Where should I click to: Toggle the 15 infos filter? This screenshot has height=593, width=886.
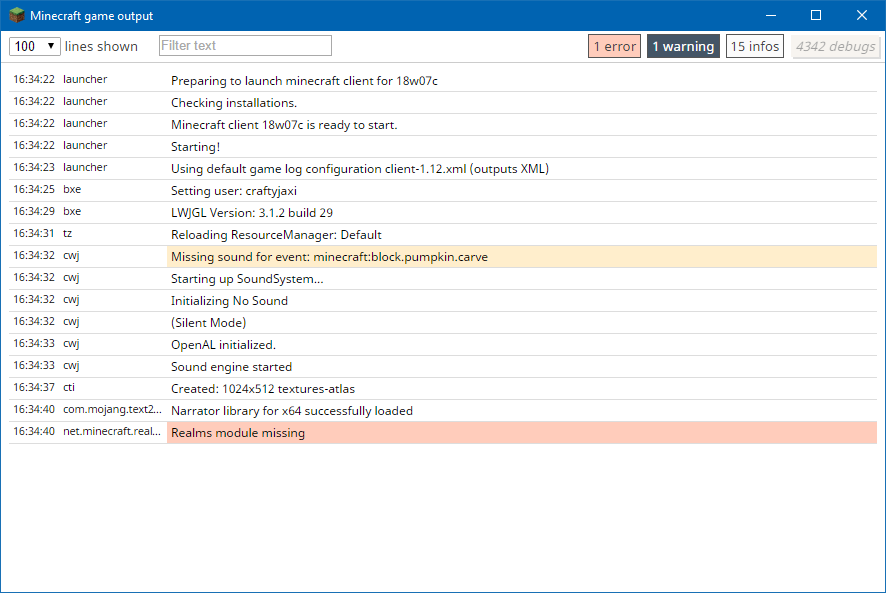point(755,46)
